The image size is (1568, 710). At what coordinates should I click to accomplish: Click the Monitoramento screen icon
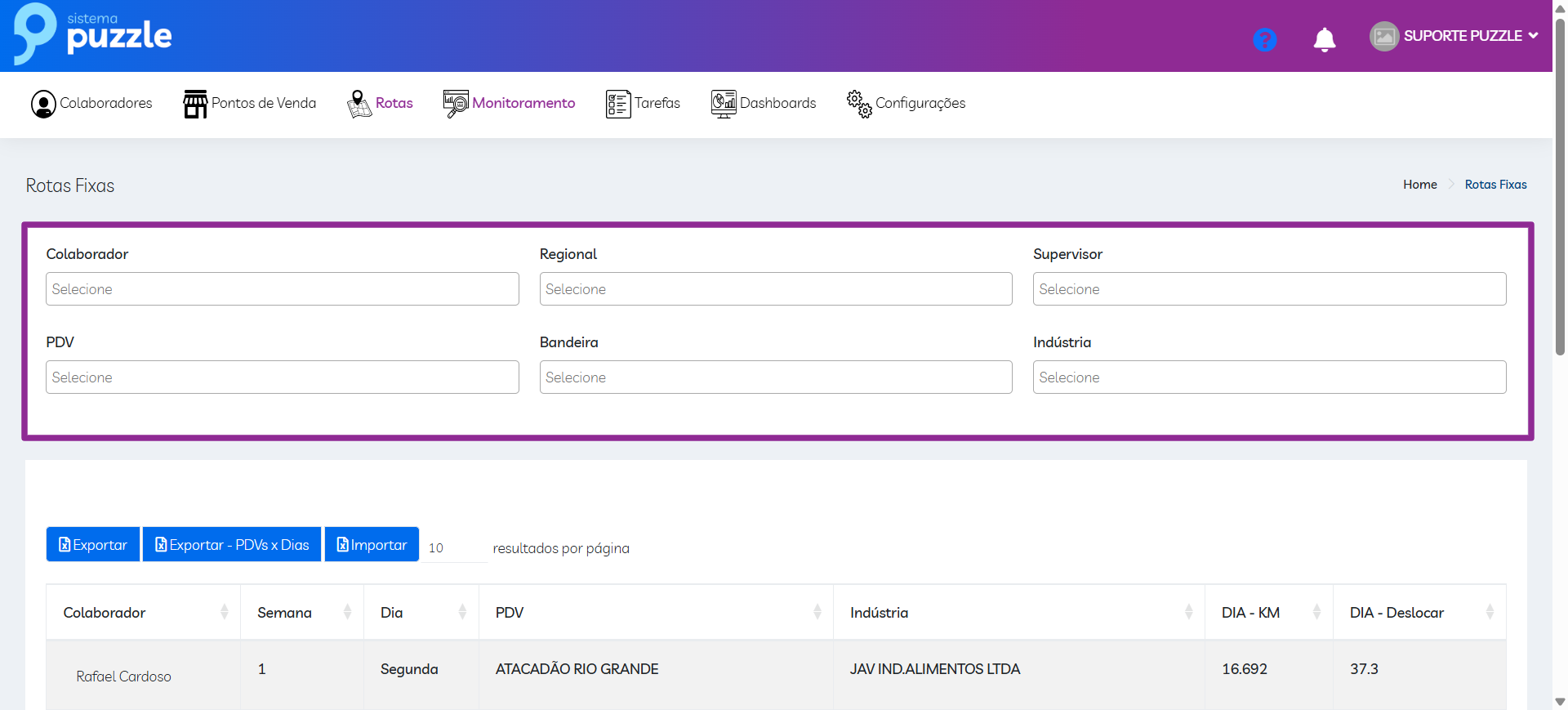455,104
